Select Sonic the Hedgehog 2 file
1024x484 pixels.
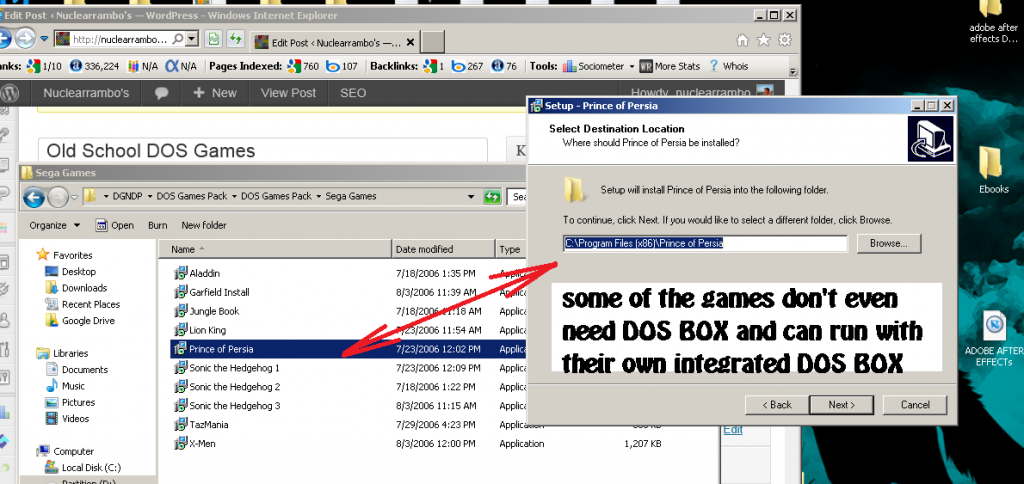(x=234, y=387)
